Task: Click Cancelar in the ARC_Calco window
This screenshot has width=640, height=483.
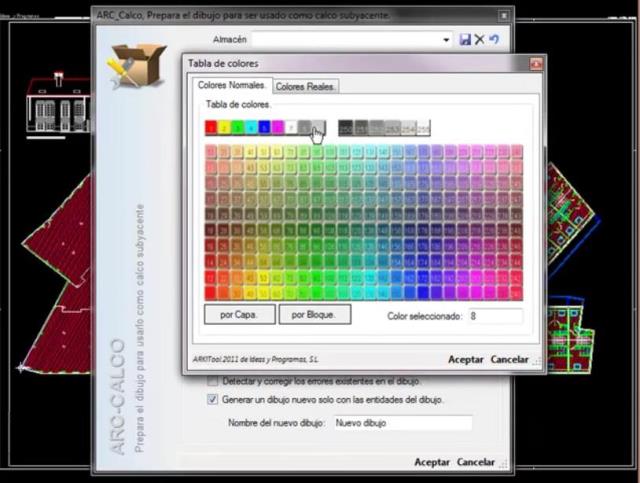Action: point(476,462)
